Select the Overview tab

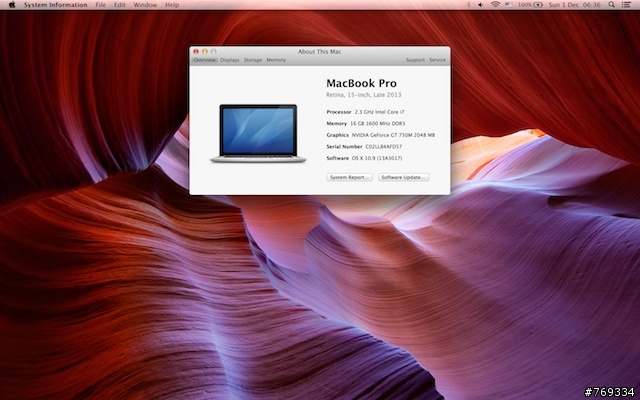click(204, 60)
